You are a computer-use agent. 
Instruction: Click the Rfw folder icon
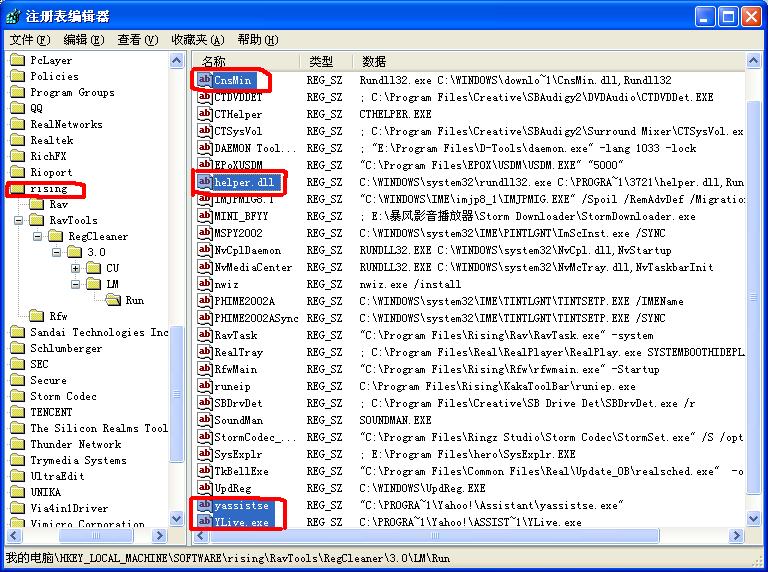coord(36,316)
